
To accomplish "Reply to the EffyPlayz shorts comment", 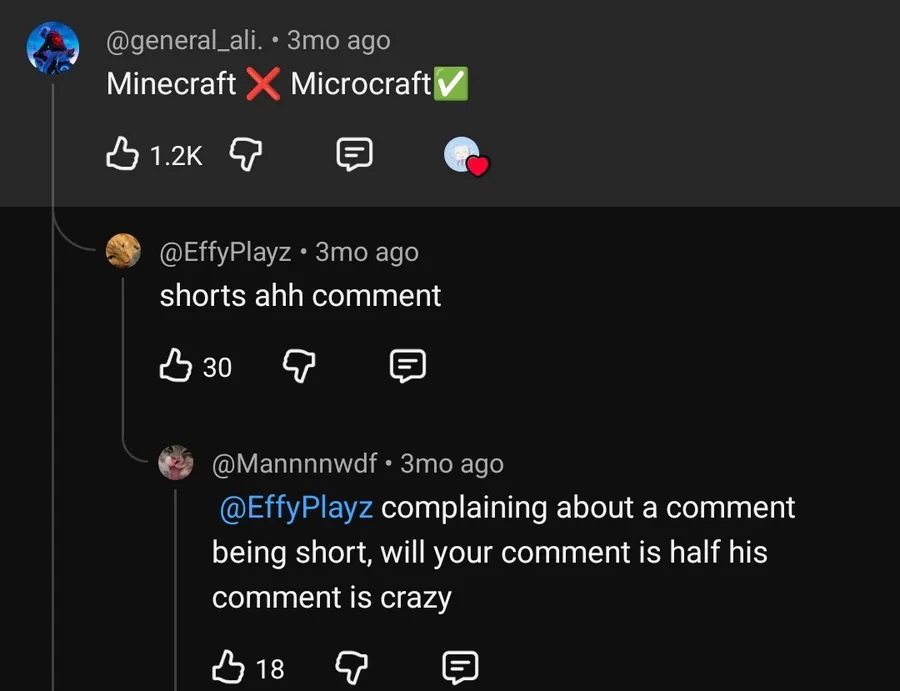I will point(407,366).
